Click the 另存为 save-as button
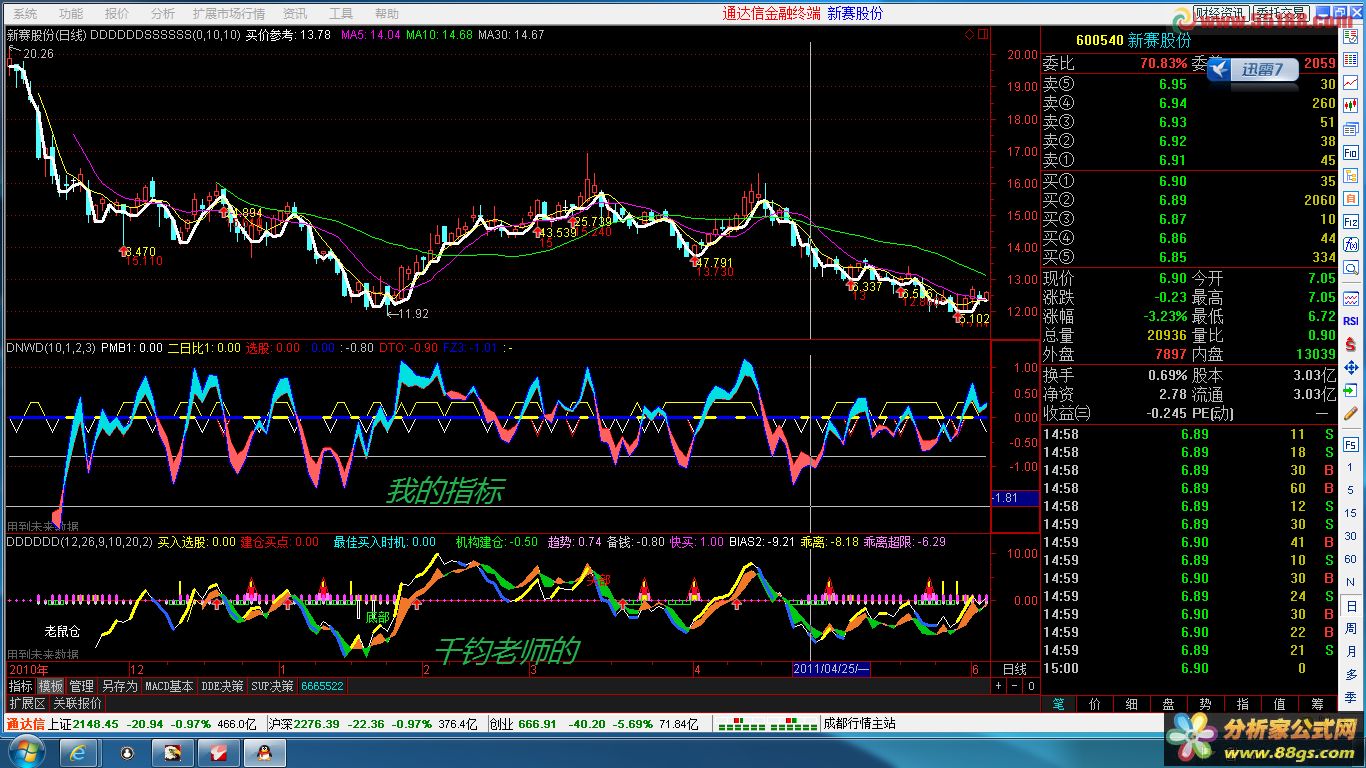 click(119, 686)
